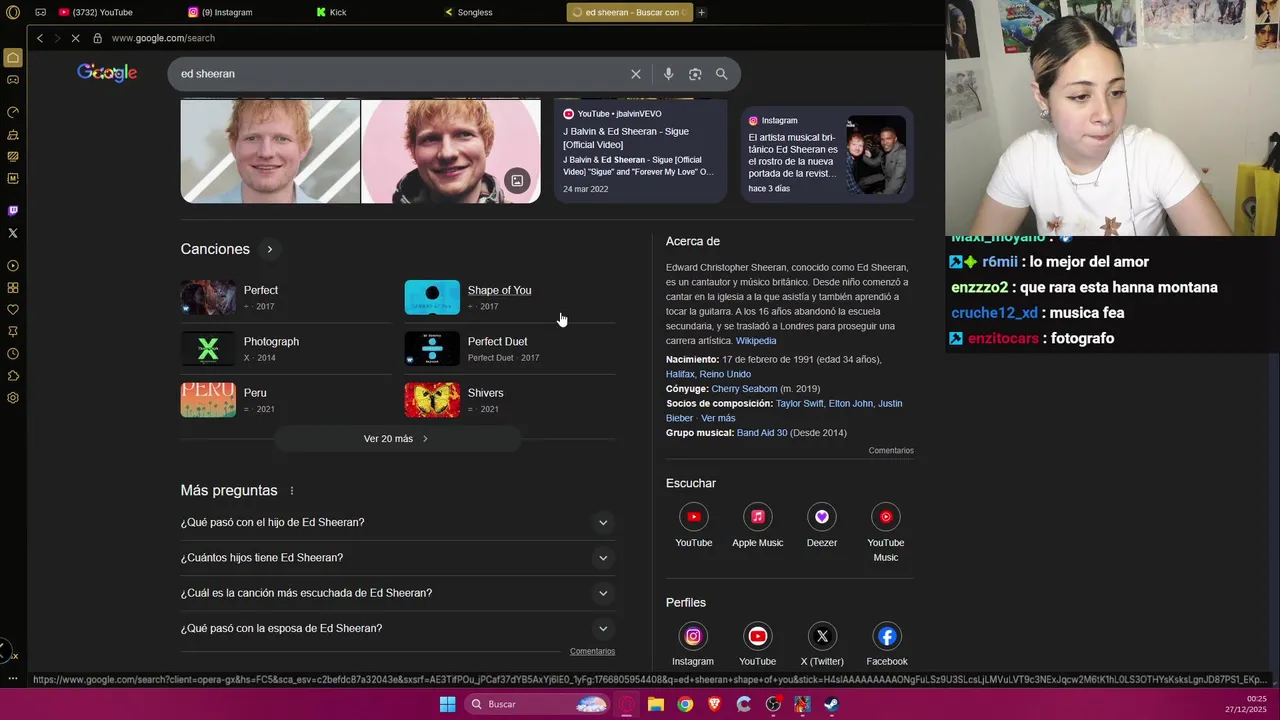Go back with the browser back arrow
The image size is (1280, 720).
(40, 38)
